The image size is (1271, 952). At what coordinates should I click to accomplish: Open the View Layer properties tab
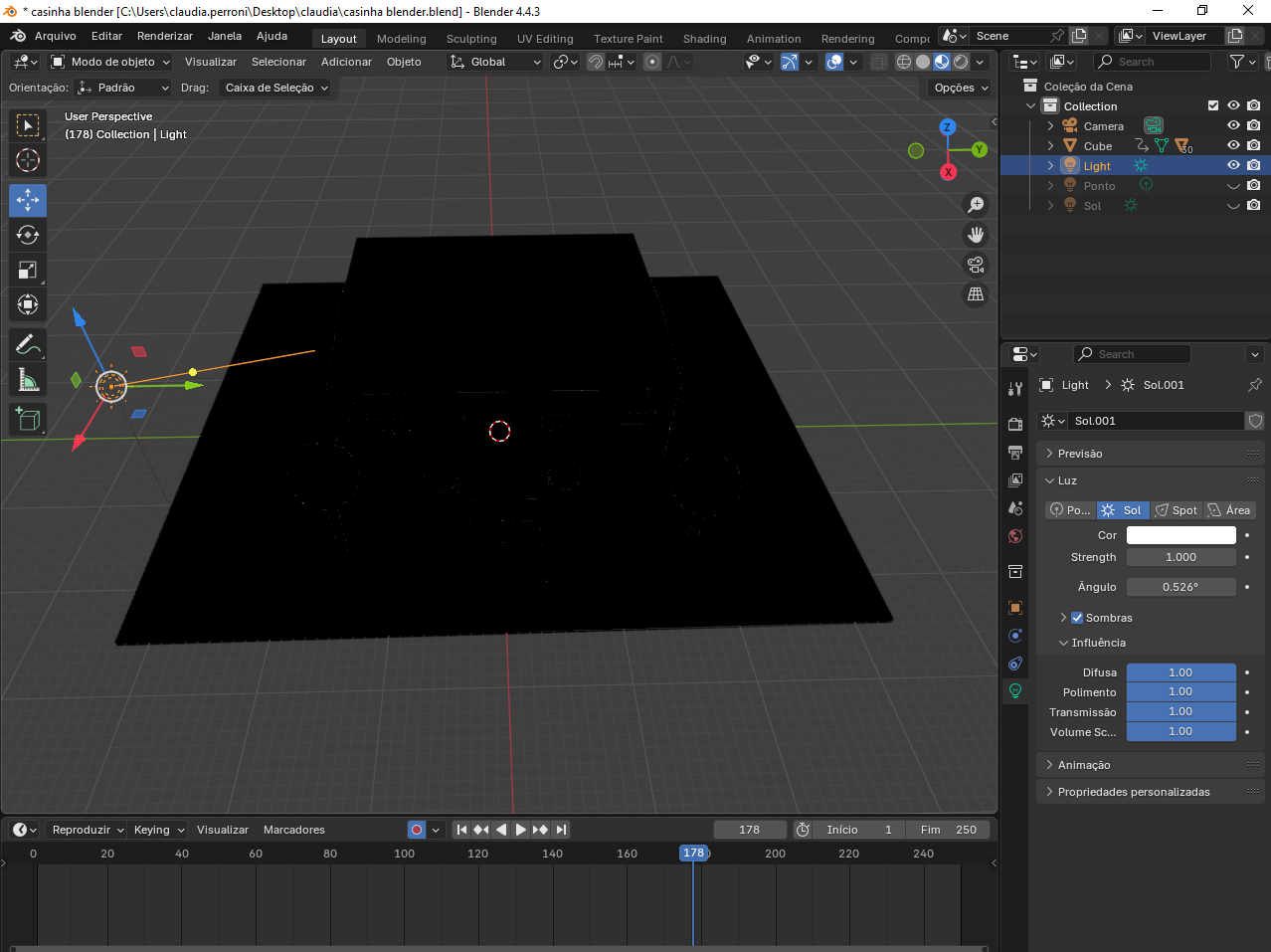[x=1015, y=480]
